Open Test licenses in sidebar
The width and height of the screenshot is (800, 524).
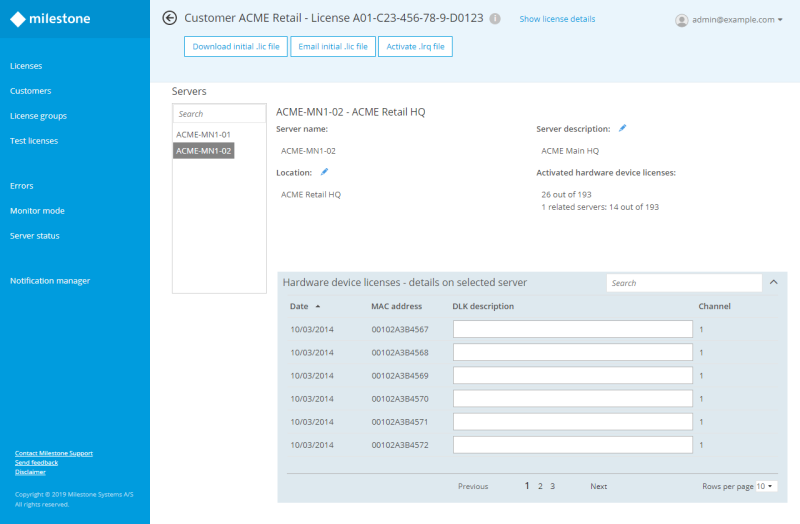click(x=34, y=141)
